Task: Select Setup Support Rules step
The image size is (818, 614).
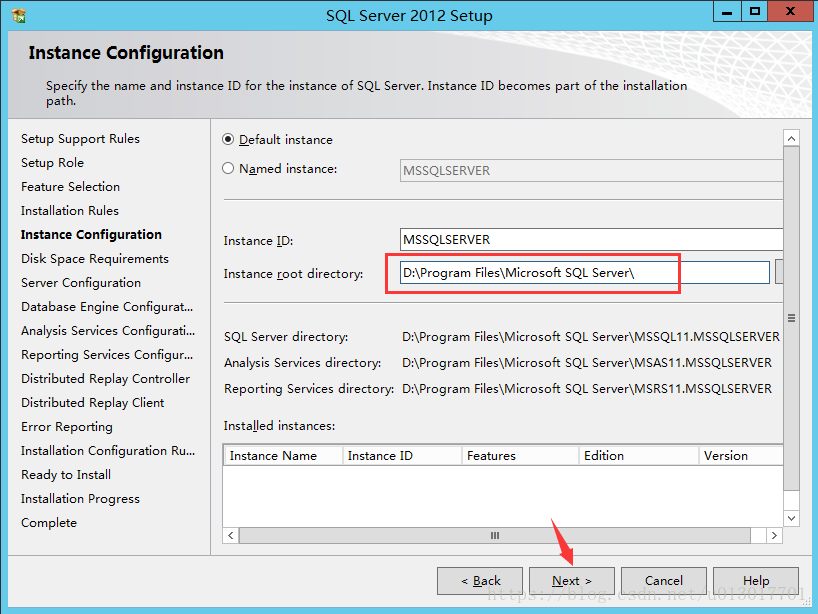Action: pyautogui.click(x=80, y=139)
